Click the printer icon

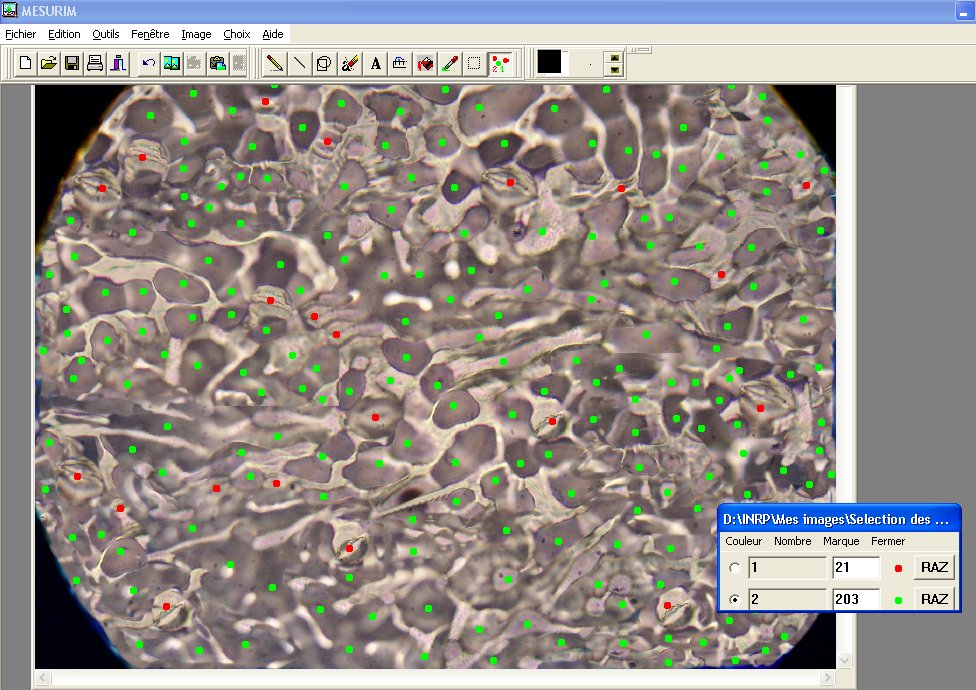(x=95, y=63)
